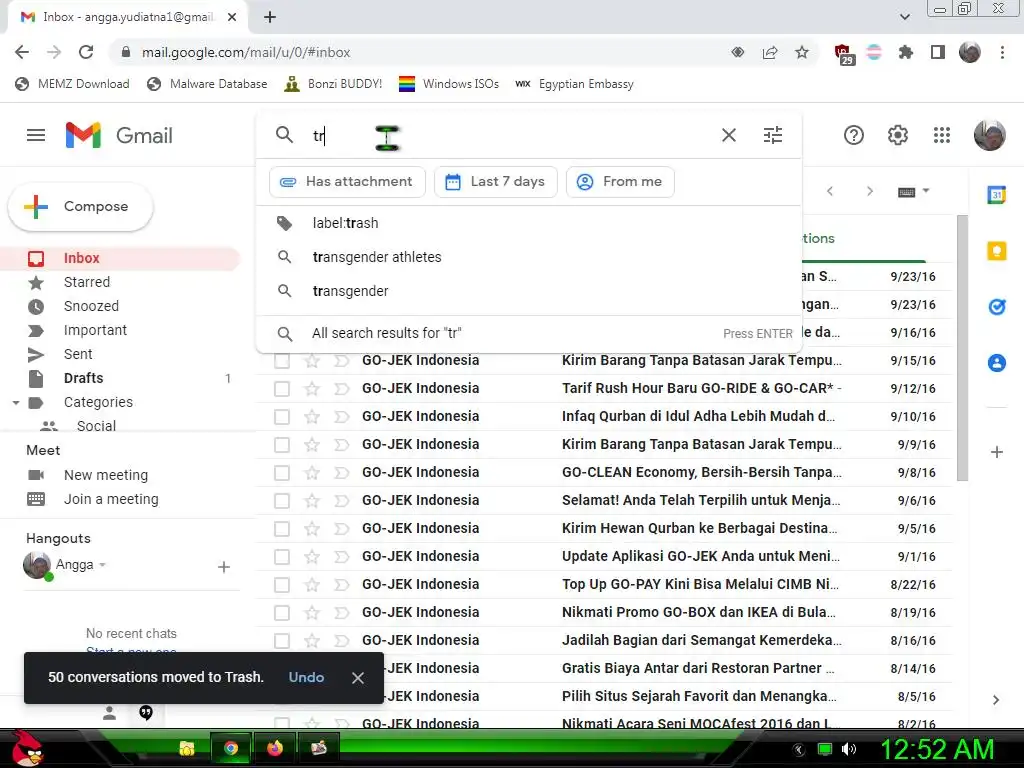
Task: Open Google Calendar side panel
Action: click(x=997, y=195)
